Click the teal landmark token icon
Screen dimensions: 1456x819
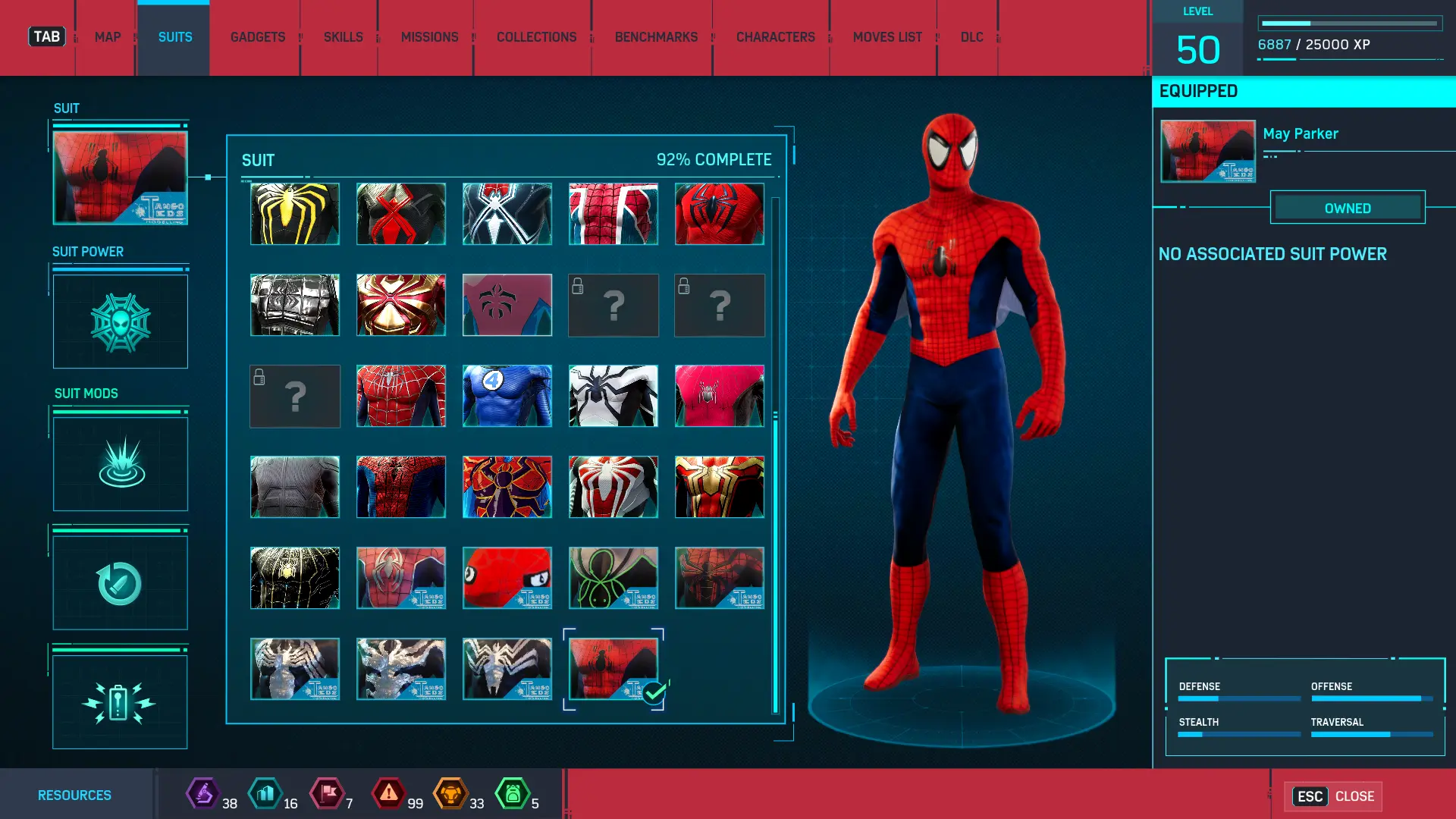tap(265, 794)
